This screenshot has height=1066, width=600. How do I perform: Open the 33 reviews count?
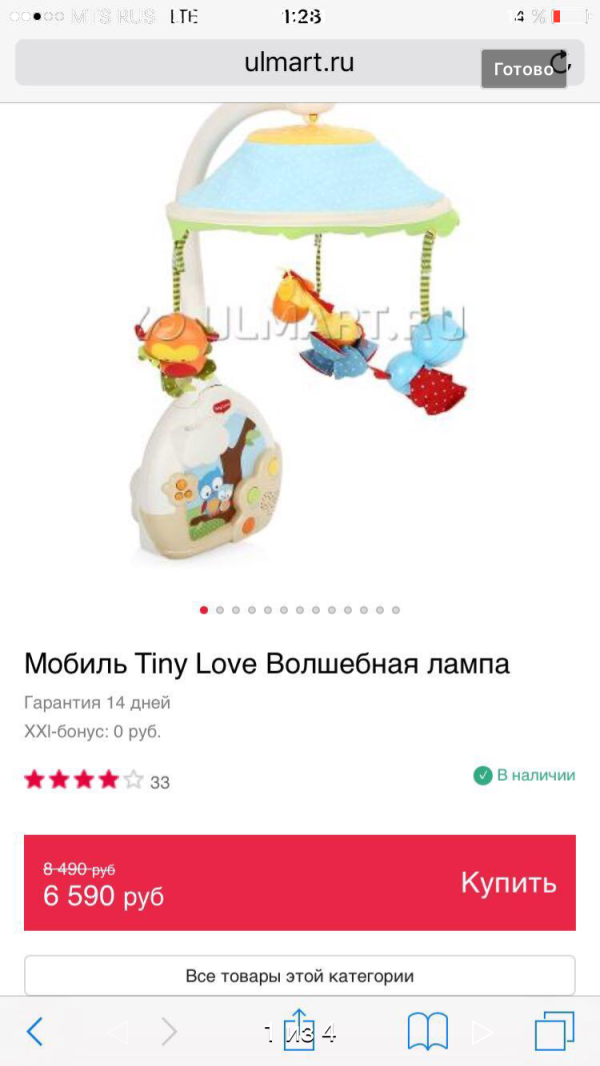click(160, 783)
